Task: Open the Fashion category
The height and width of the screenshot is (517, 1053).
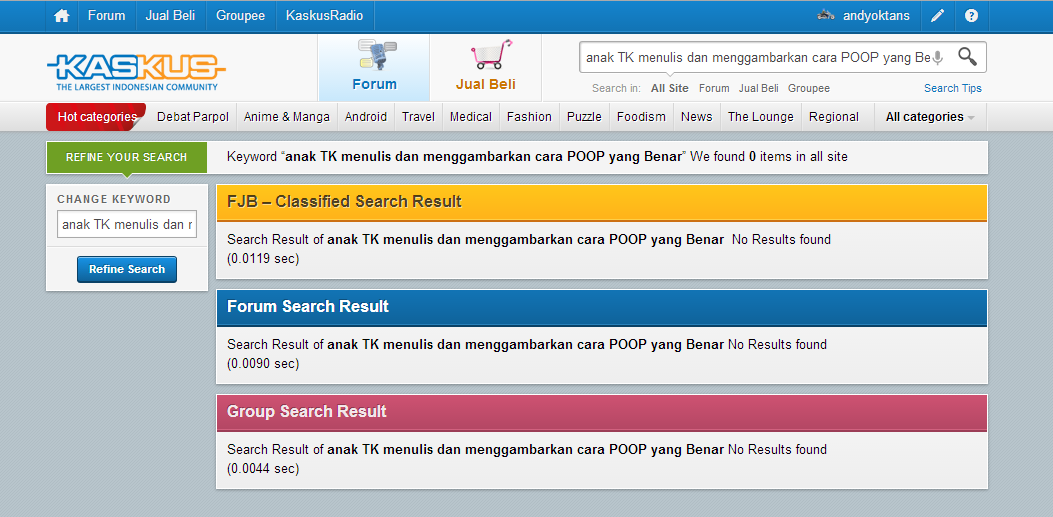Action: click(529, 117)
